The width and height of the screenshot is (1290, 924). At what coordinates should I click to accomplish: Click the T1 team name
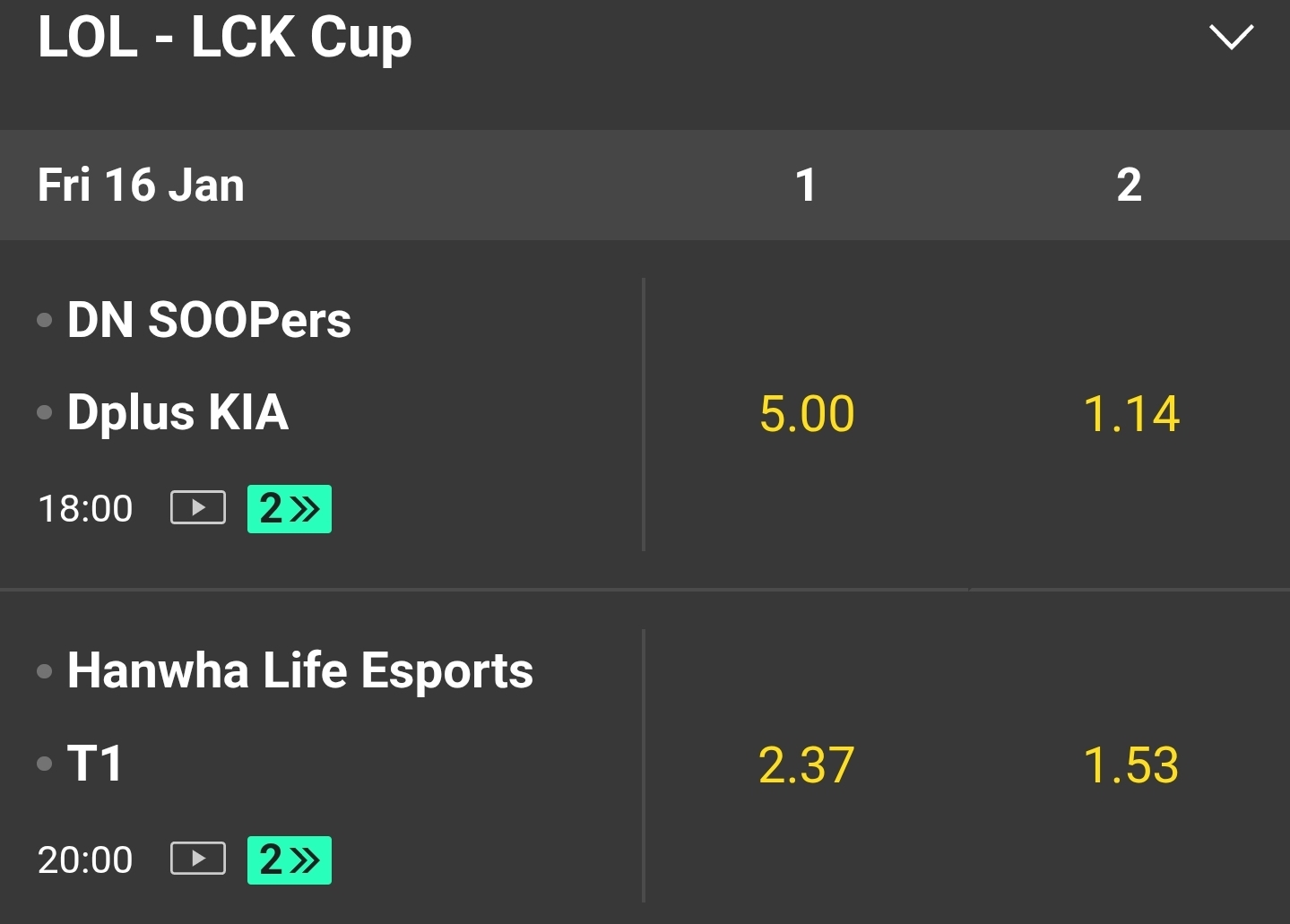(x=95, y=764)
